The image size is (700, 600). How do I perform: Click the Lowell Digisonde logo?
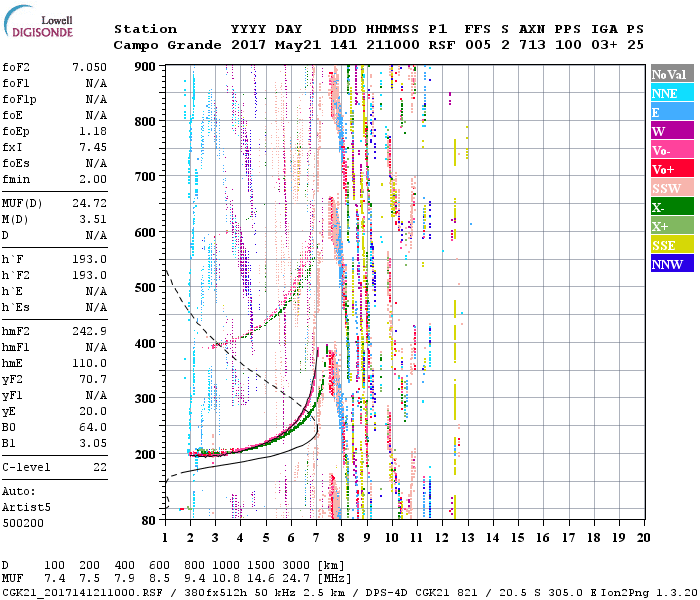coord(38,22)
